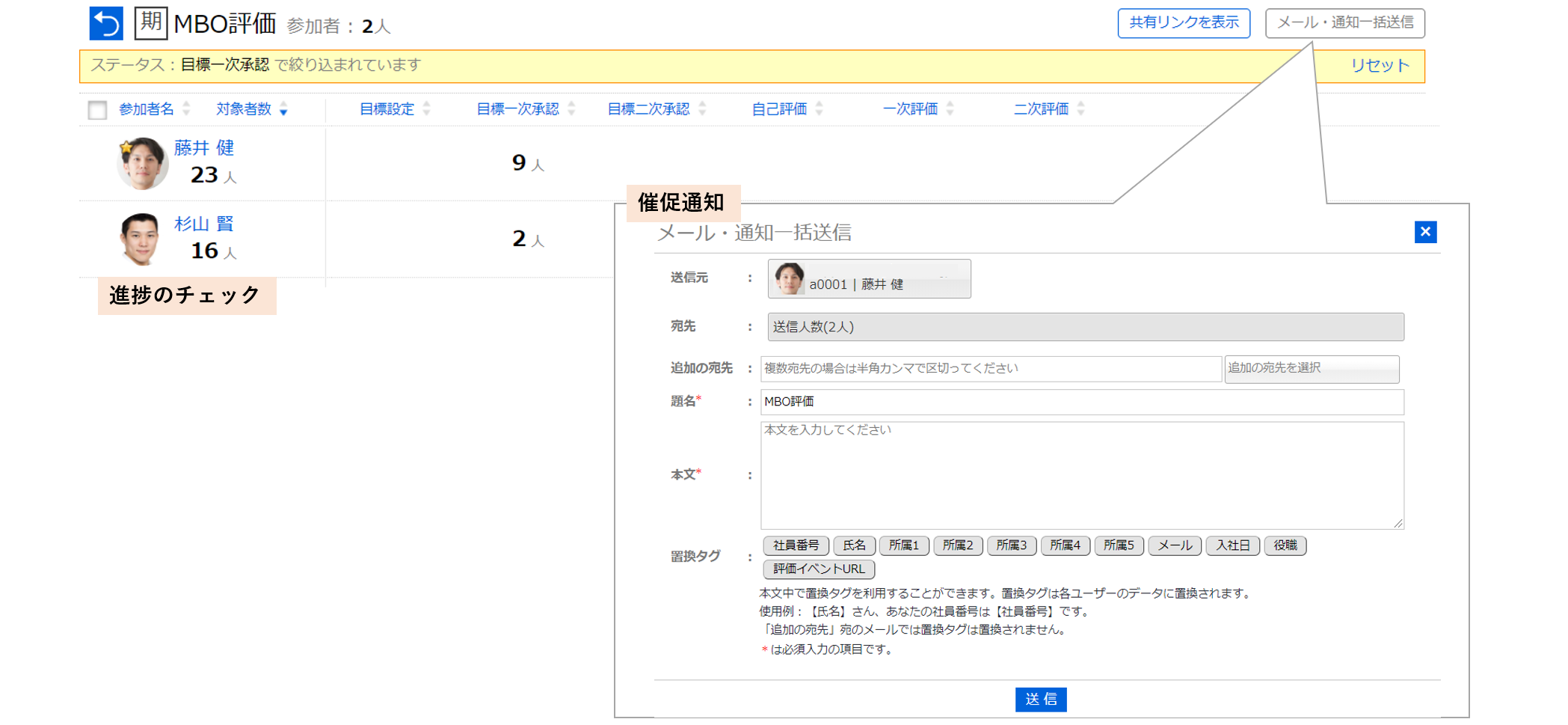The image size is (1568, 725).
Task: Click the 共有リンクを表示 button
Action: tap(1183, 23)
